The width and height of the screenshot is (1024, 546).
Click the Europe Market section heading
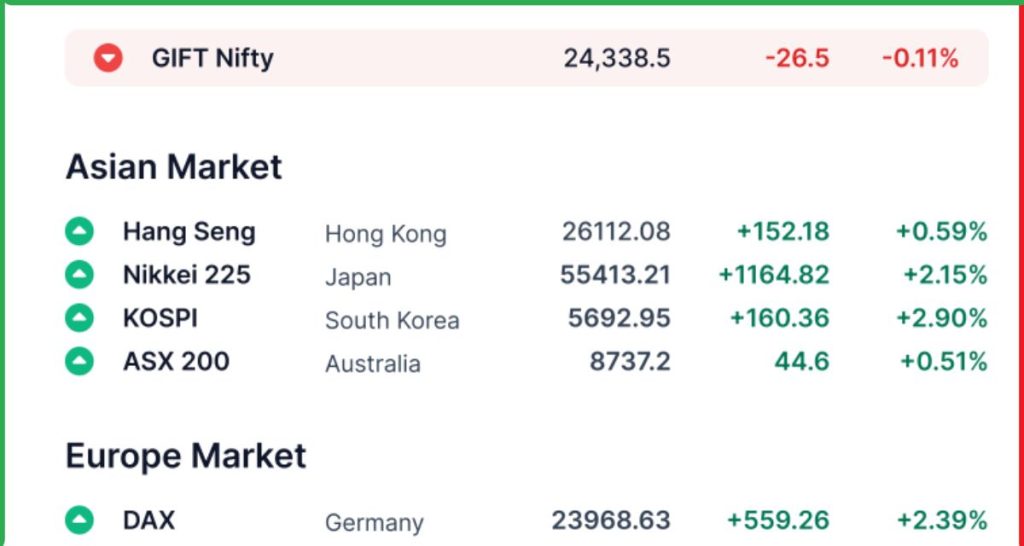(x=185, y=456)
